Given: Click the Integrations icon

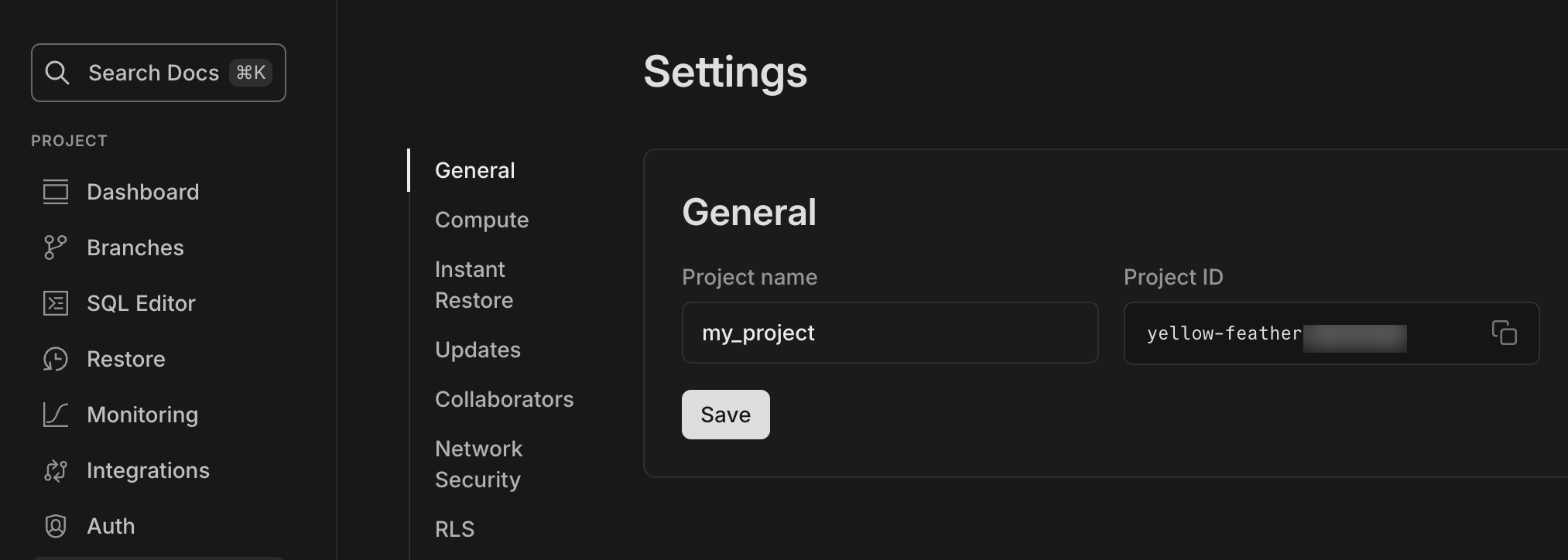Looking at the screenshot, I should (x=56, y=470).
